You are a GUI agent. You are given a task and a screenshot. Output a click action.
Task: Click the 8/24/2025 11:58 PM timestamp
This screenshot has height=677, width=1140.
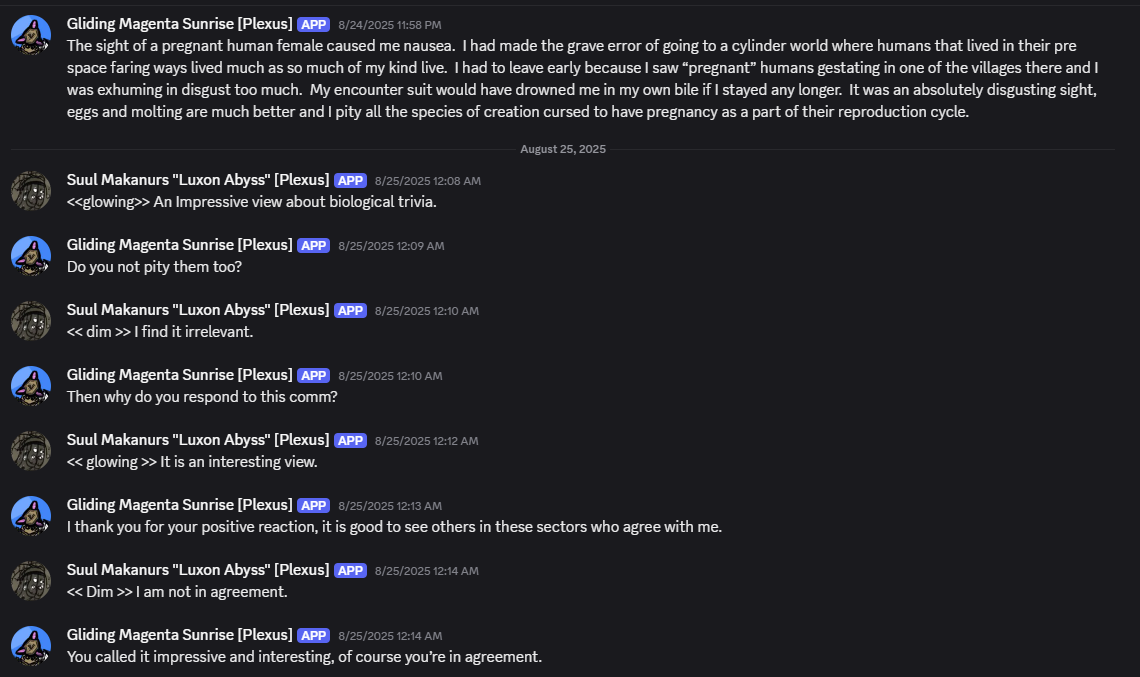click(x=389, y=24)
